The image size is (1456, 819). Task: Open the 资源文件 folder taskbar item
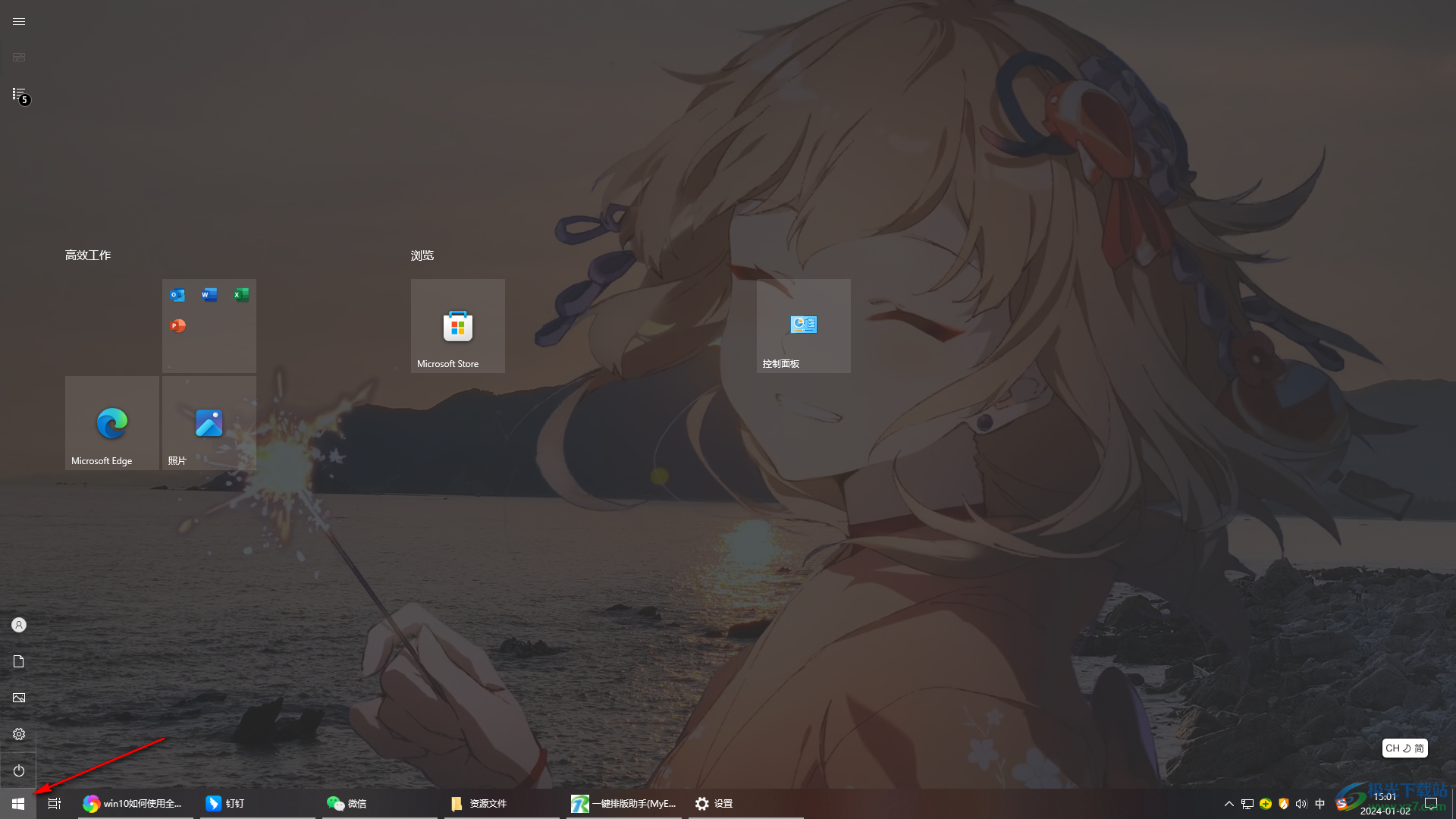[502, 804]
